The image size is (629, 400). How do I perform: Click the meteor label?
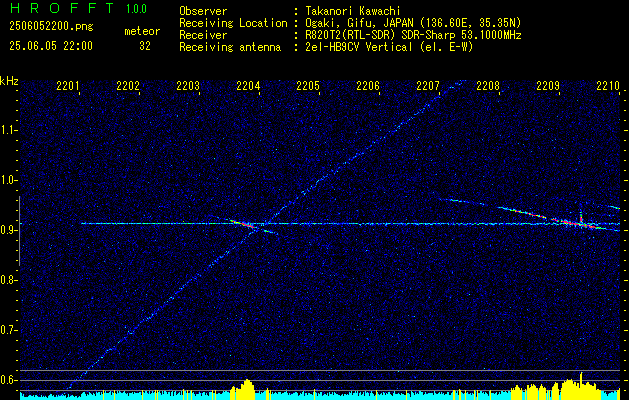pos(142,31)
